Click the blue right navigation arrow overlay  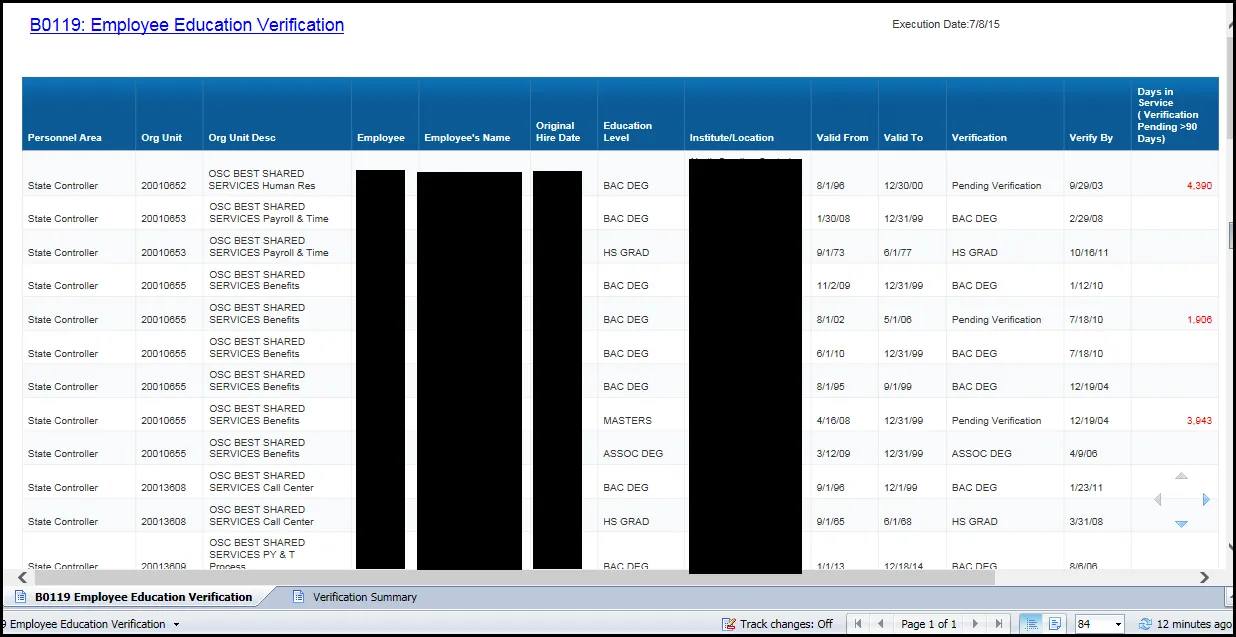(1206, 499)
